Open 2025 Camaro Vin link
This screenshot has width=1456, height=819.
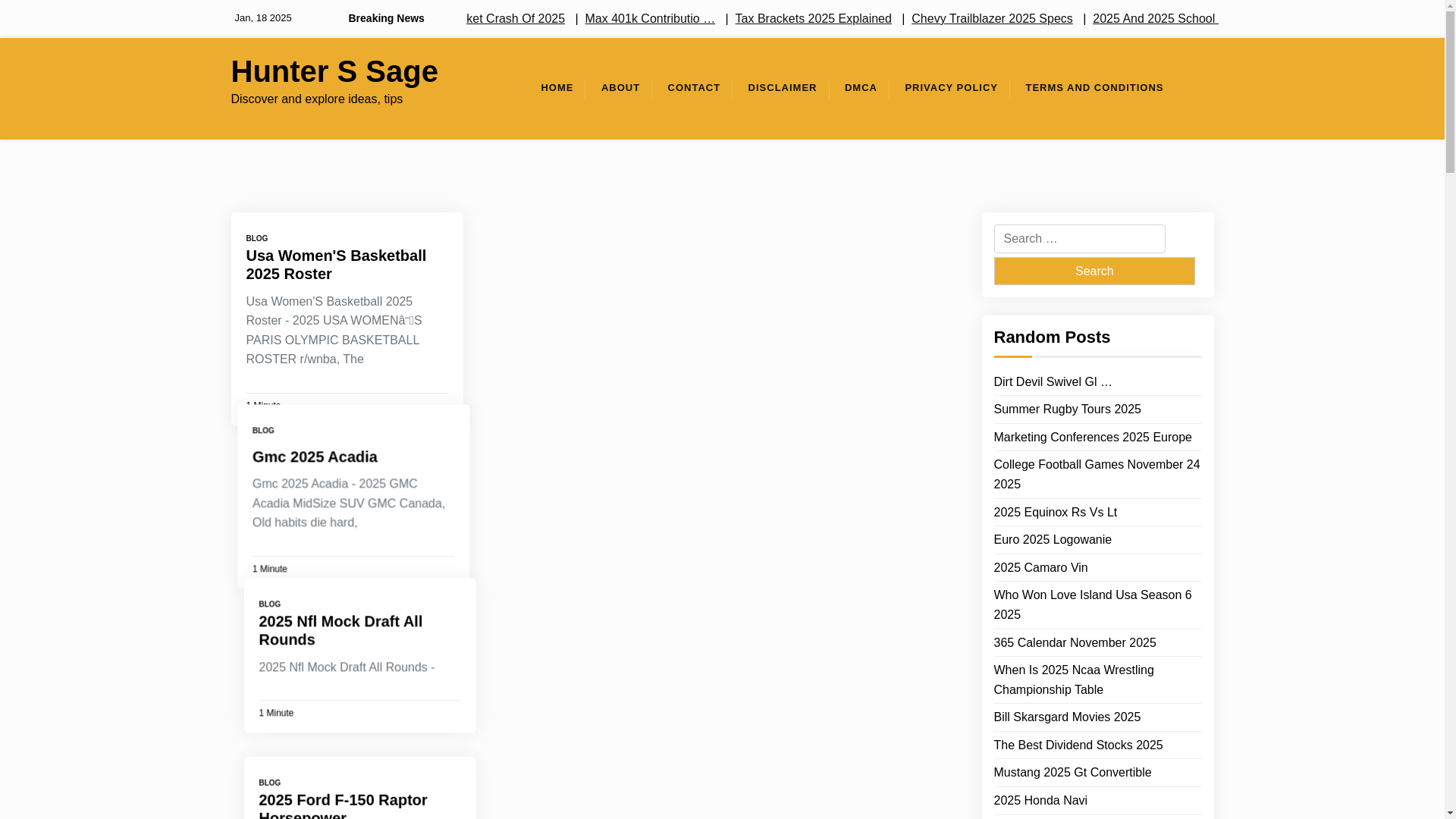pyautogui.click(x=1040, y=568)
